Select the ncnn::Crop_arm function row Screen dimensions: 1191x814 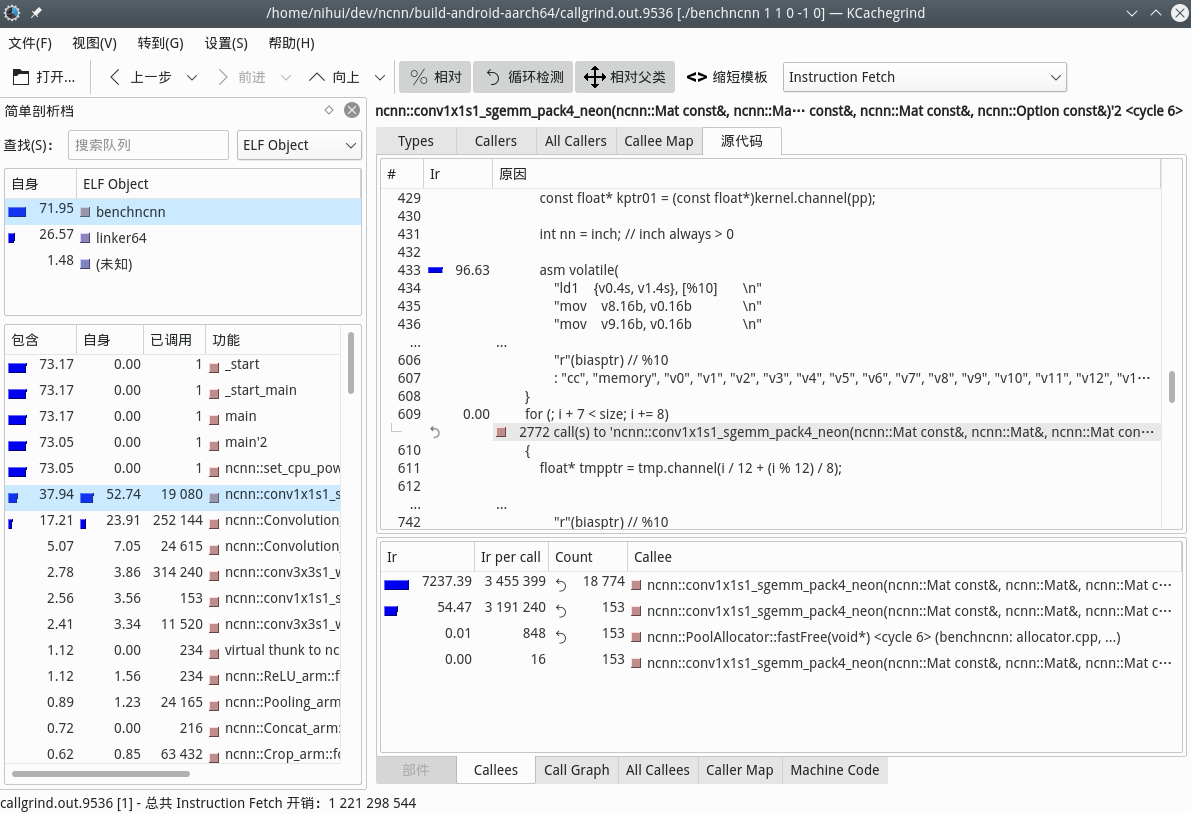[173, 753]
